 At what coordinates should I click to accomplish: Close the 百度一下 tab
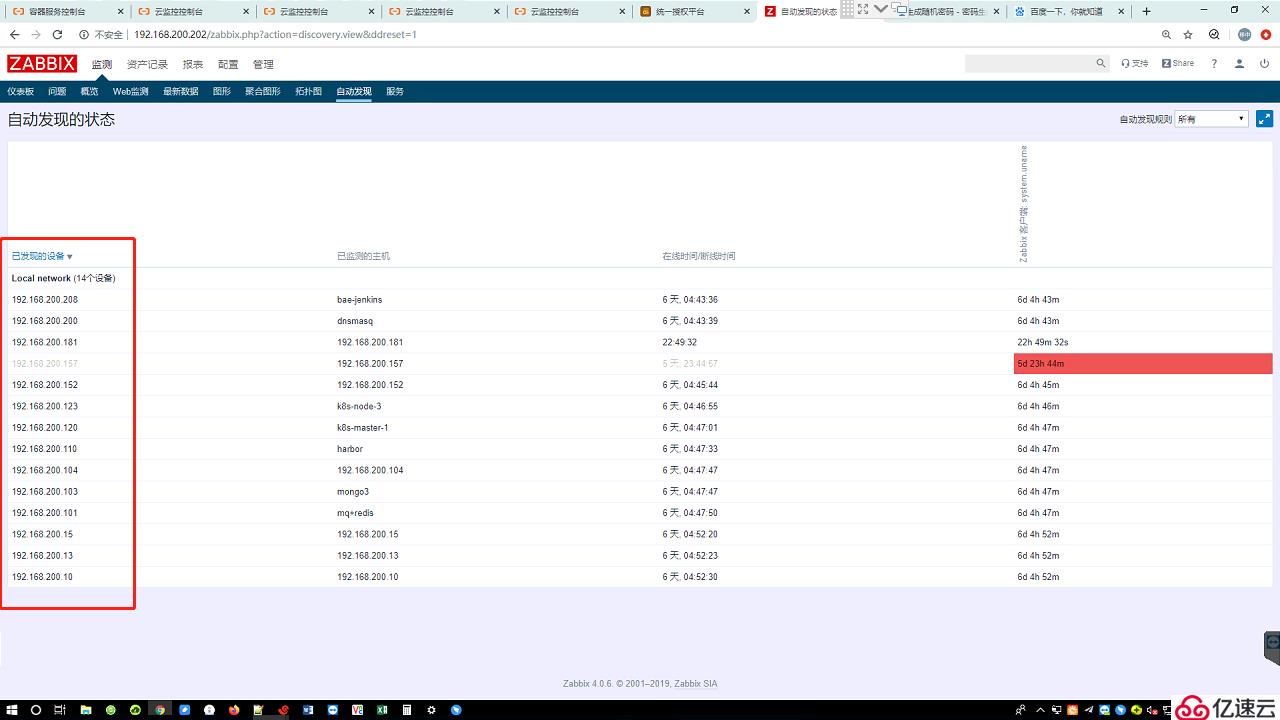pyautogui.click(x=1122, y=11)
